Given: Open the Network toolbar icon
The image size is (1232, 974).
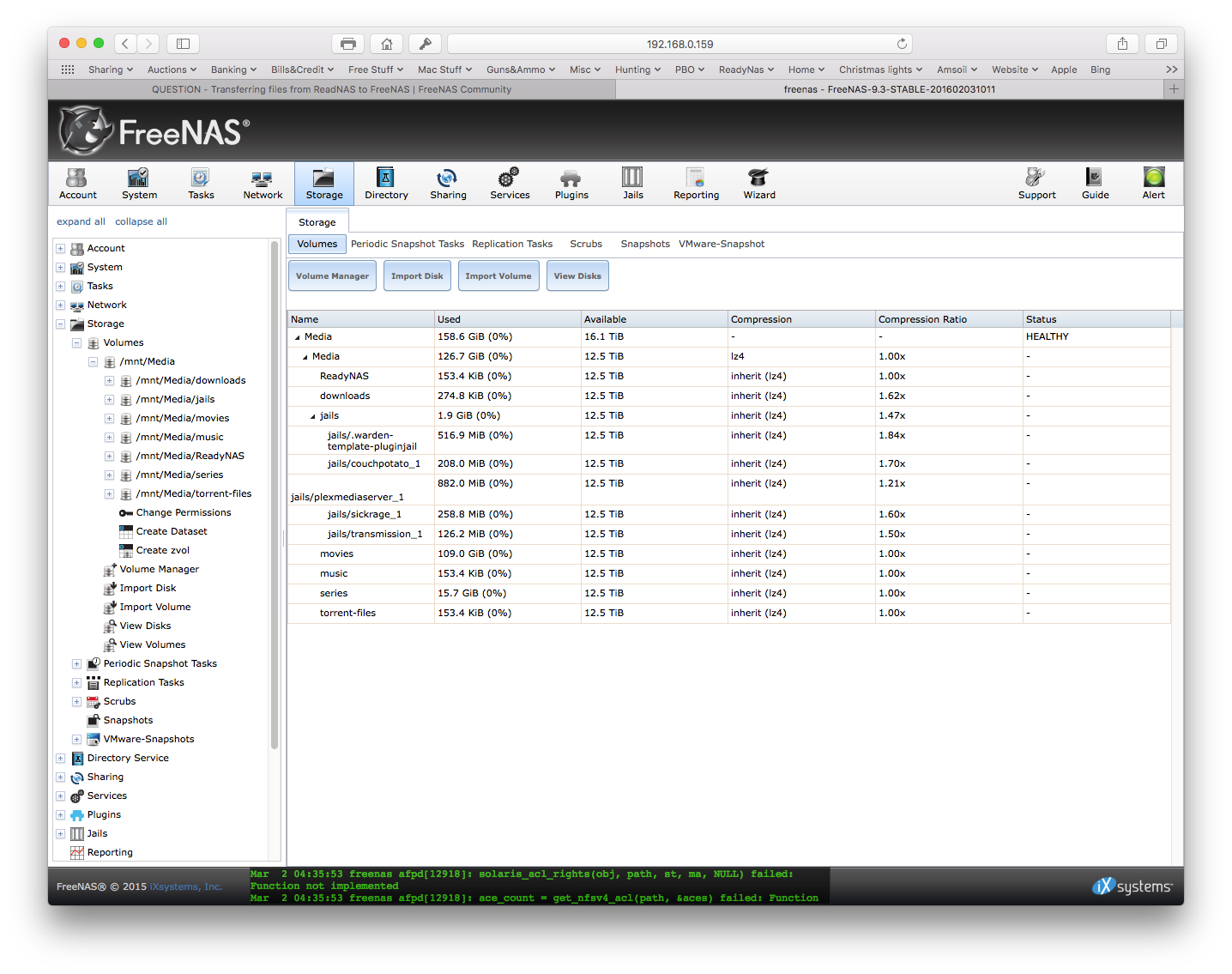Looking at the screenshot, I should tap(263, 184).
